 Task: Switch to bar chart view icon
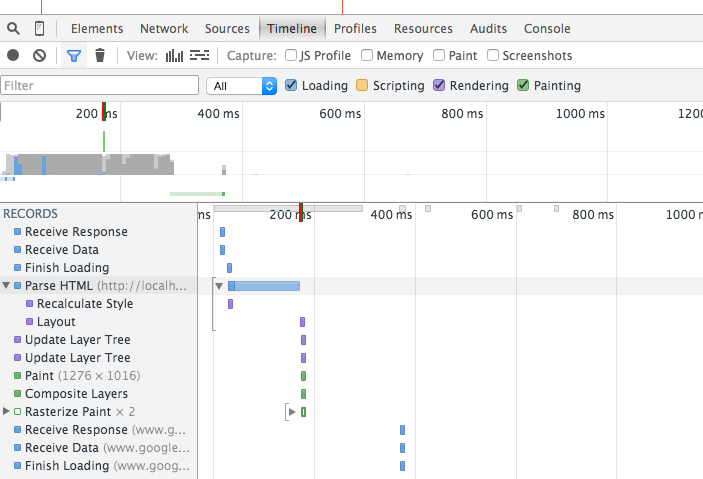[174, 56]
